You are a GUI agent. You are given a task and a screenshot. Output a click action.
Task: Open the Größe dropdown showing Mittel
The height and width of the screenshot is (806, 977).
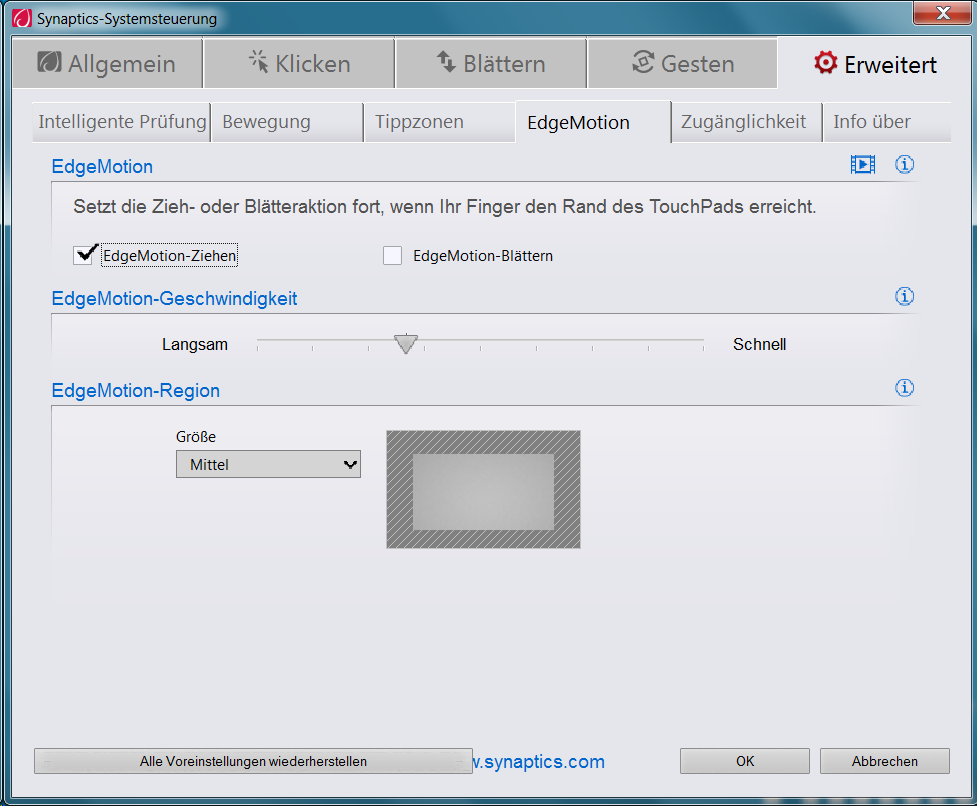coord(268,464)
